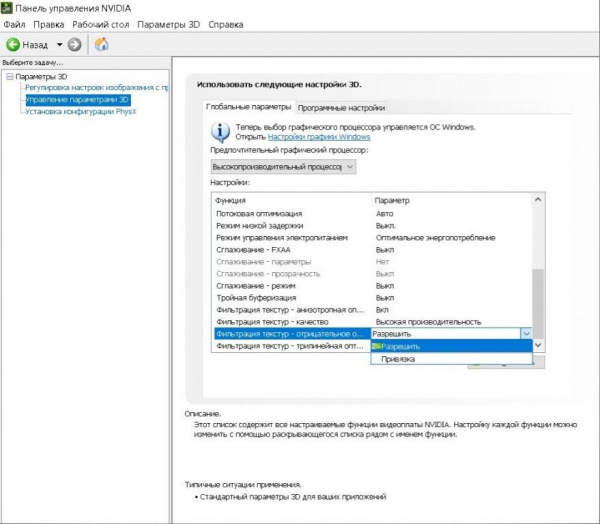Open the Правка menu
600x524 pixels.
click(49, 24)
